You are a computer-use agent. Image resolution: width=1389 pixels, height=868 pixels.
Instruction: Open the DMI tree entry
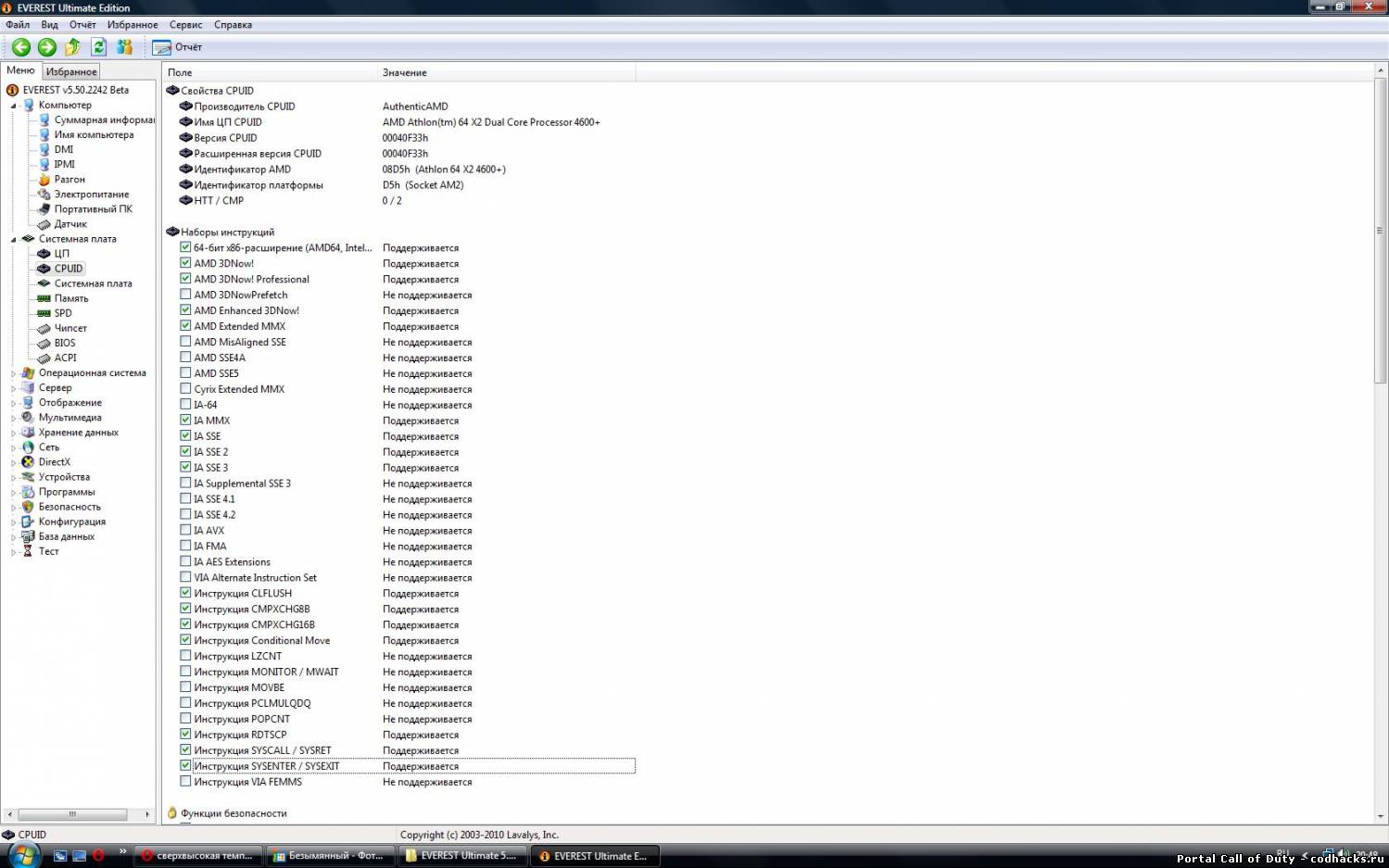[x=63, y=149]
